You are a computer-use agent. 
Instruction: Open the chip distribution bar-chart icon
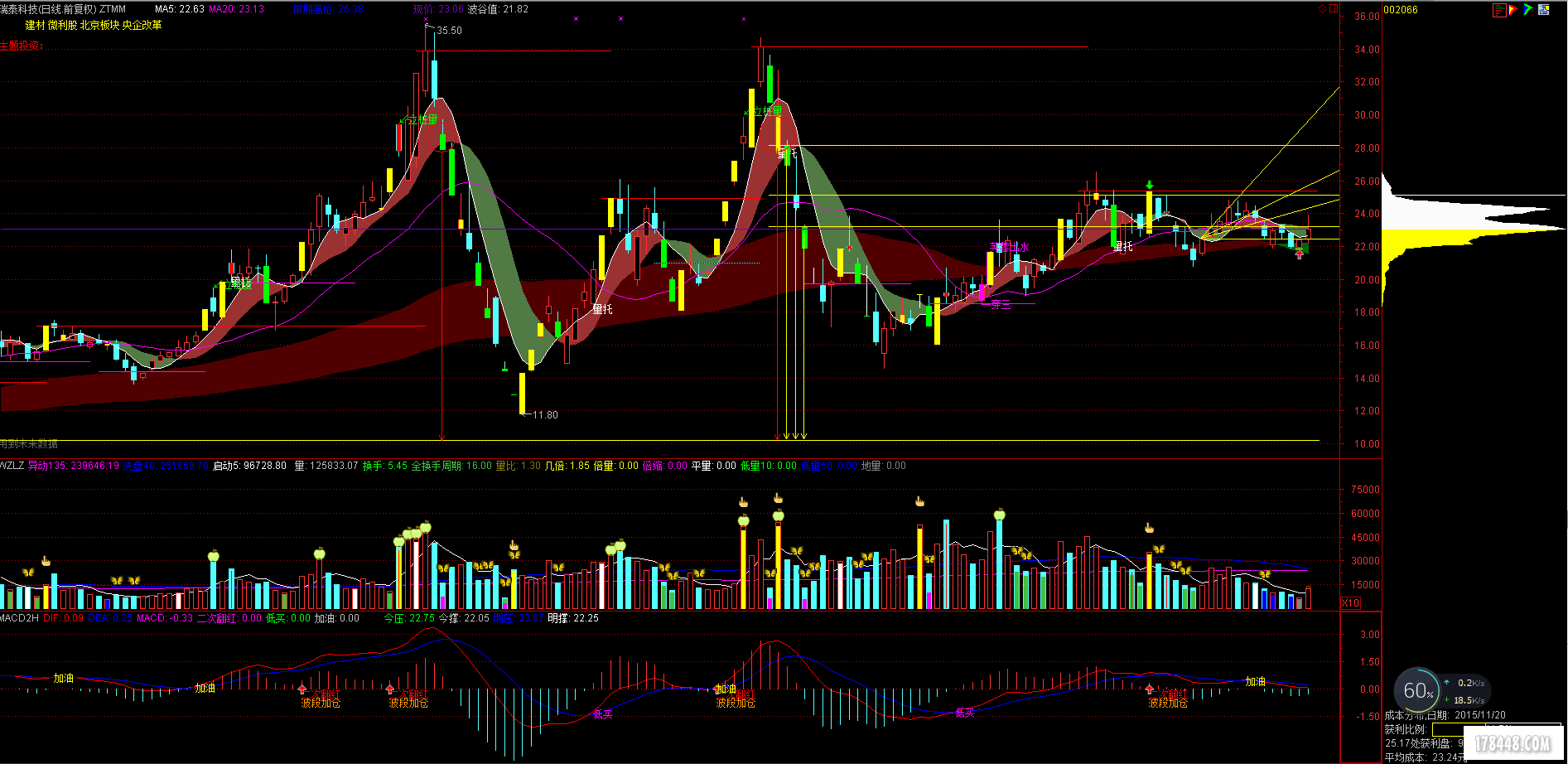tap(1498, 10)
